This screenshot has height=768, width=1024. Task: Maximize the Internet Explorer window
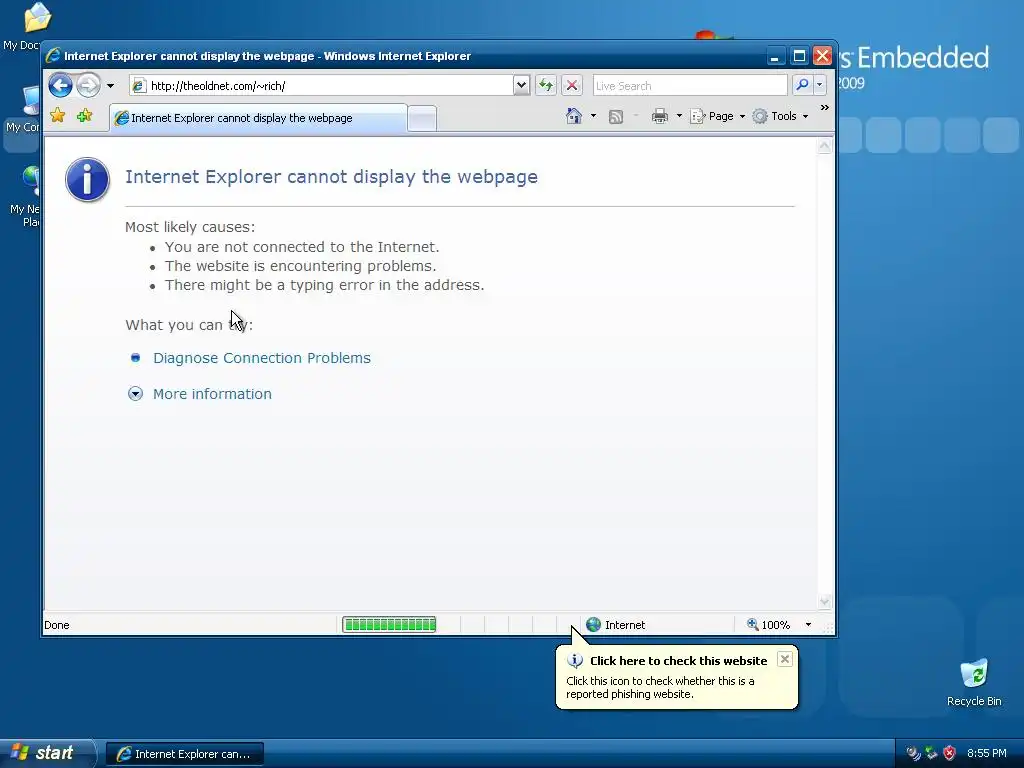coord(799,56)
